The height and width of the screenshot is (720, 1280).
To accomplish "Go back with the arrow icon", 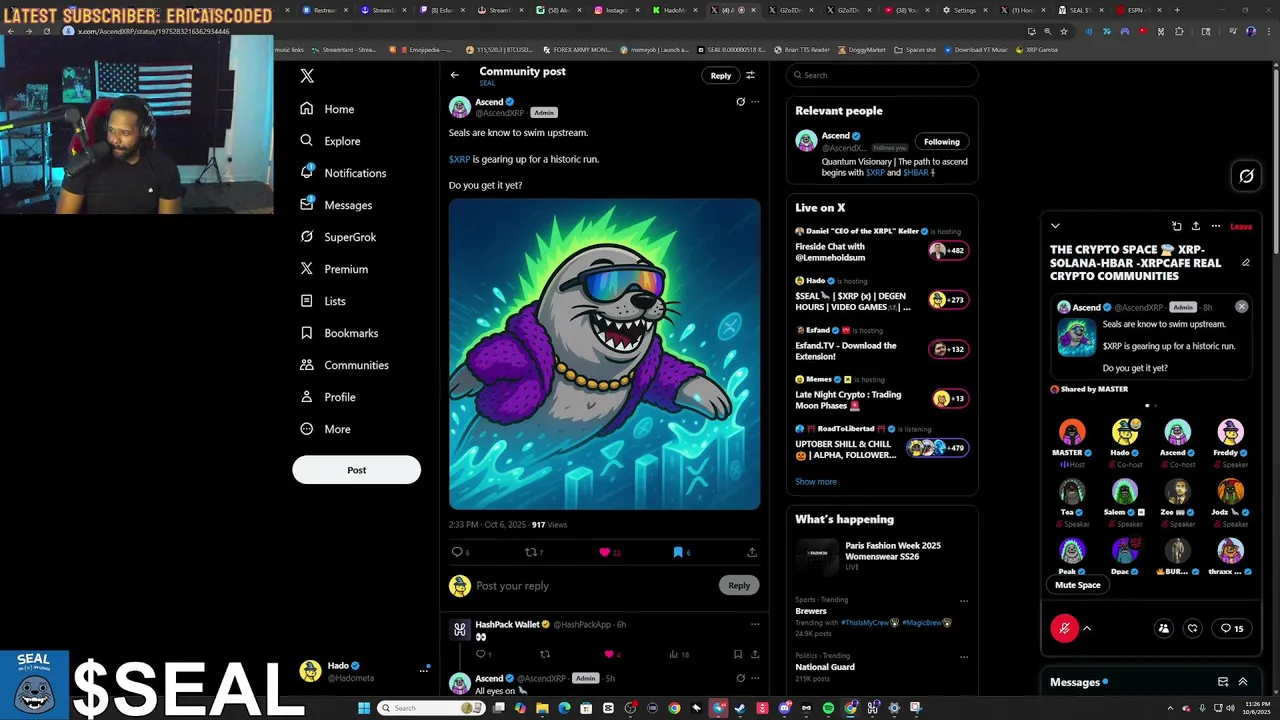I will (454, 75).
